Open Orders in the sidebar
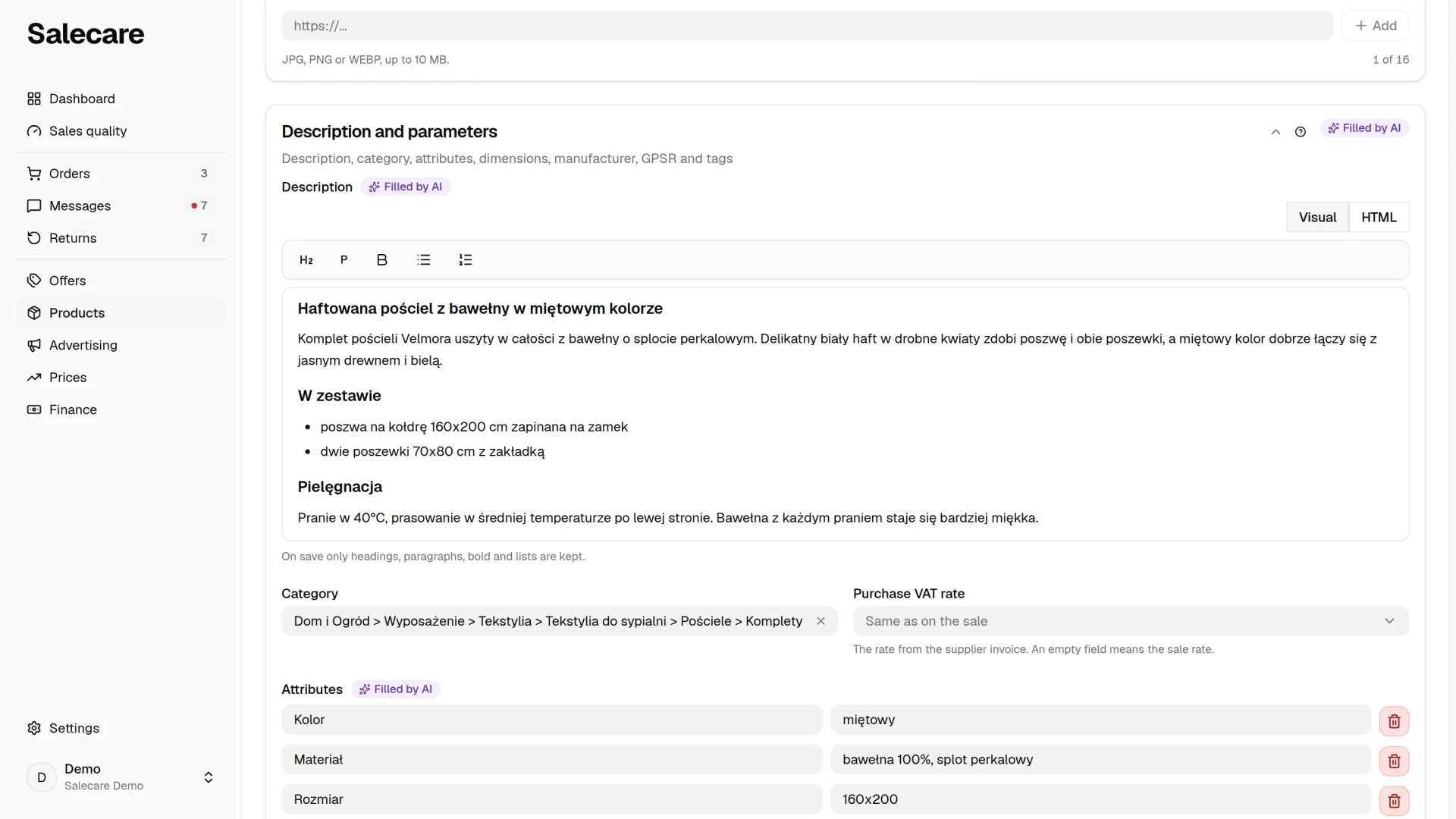This screenshot has width=1456, height=819. pyautogui.click(x=121, y=174)
